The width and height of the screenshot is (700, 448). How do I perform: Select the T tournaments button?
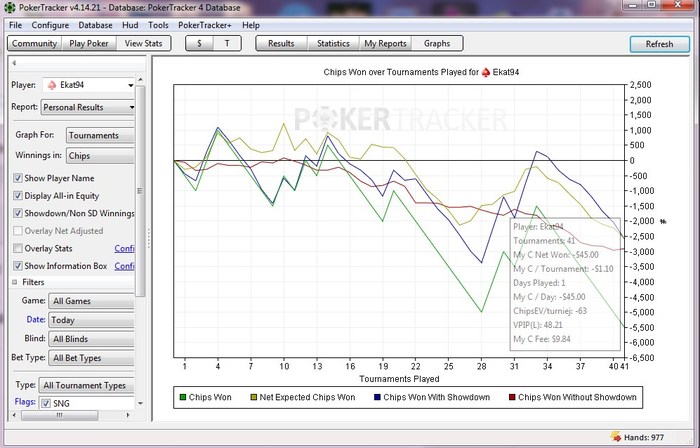[x=227, y=43]
